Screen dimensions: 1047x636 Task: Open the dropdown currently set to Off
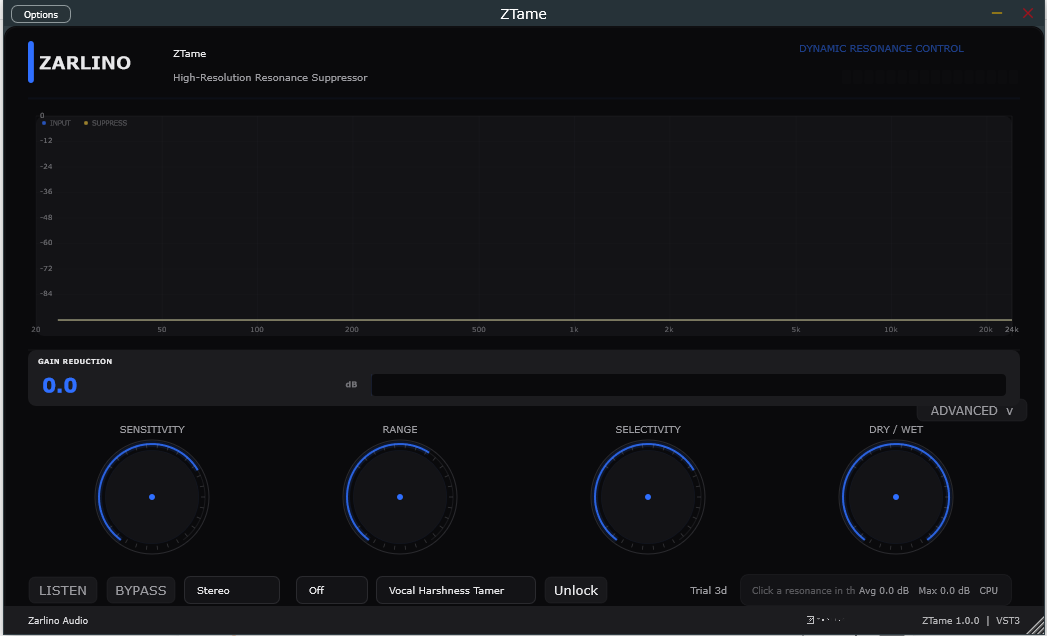click(332, 591)
